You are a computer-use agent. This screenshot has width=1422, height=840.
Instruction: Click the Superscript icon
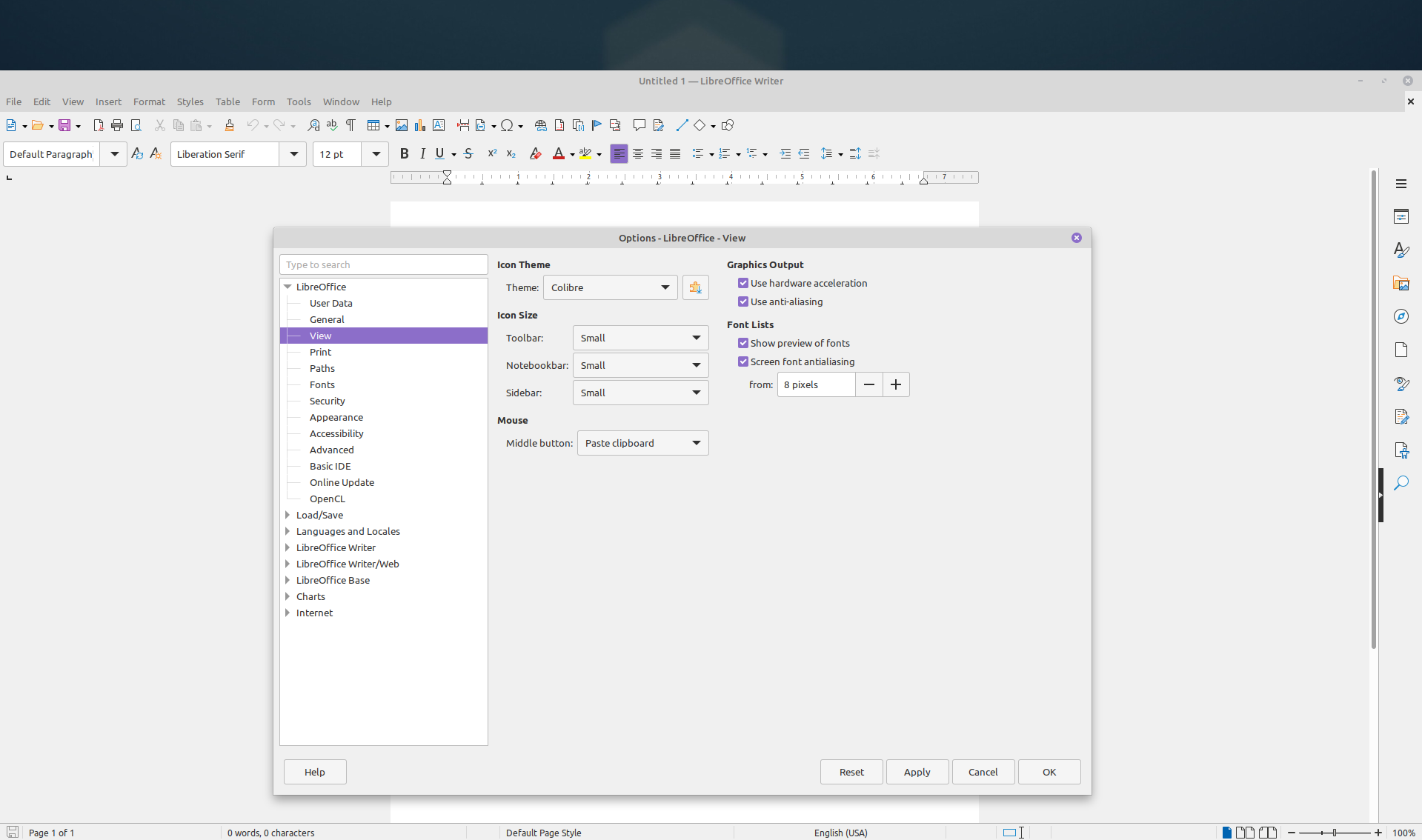(492, 154)
